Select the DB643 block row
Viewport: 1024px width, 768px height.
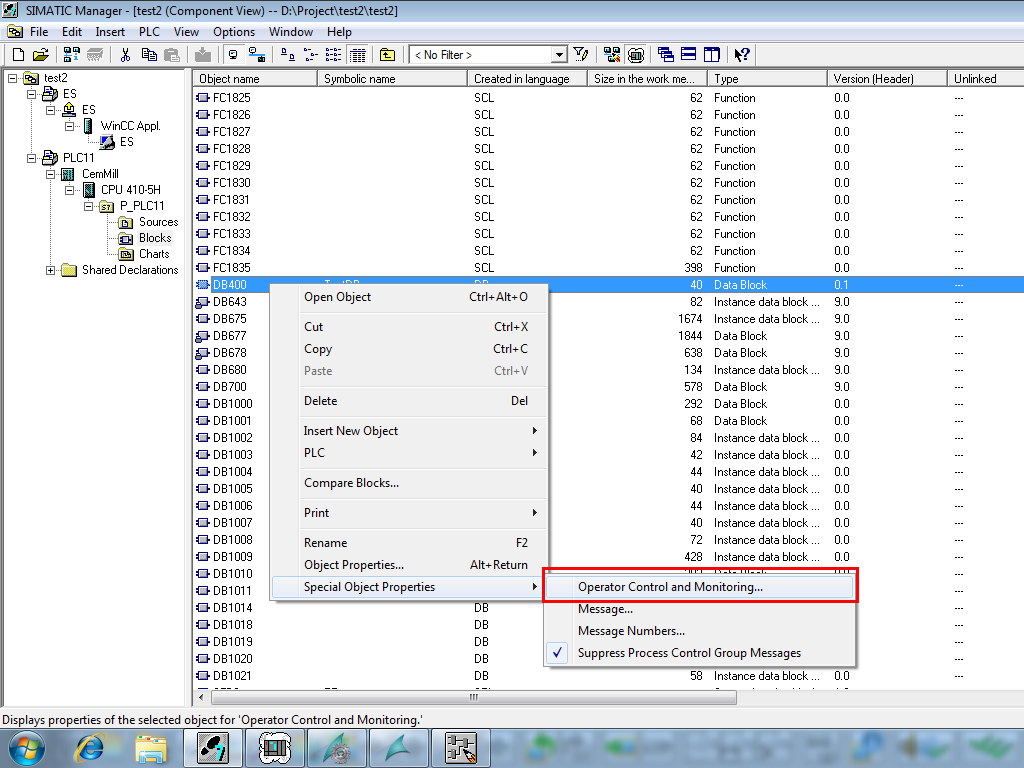(x=230, y=302)
